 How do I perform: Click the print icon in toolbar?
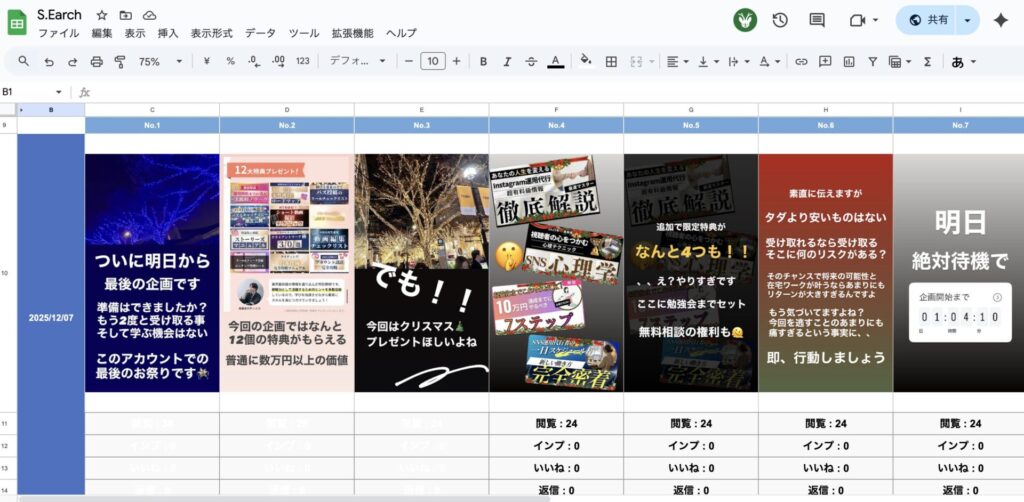(x=97, y=61)
